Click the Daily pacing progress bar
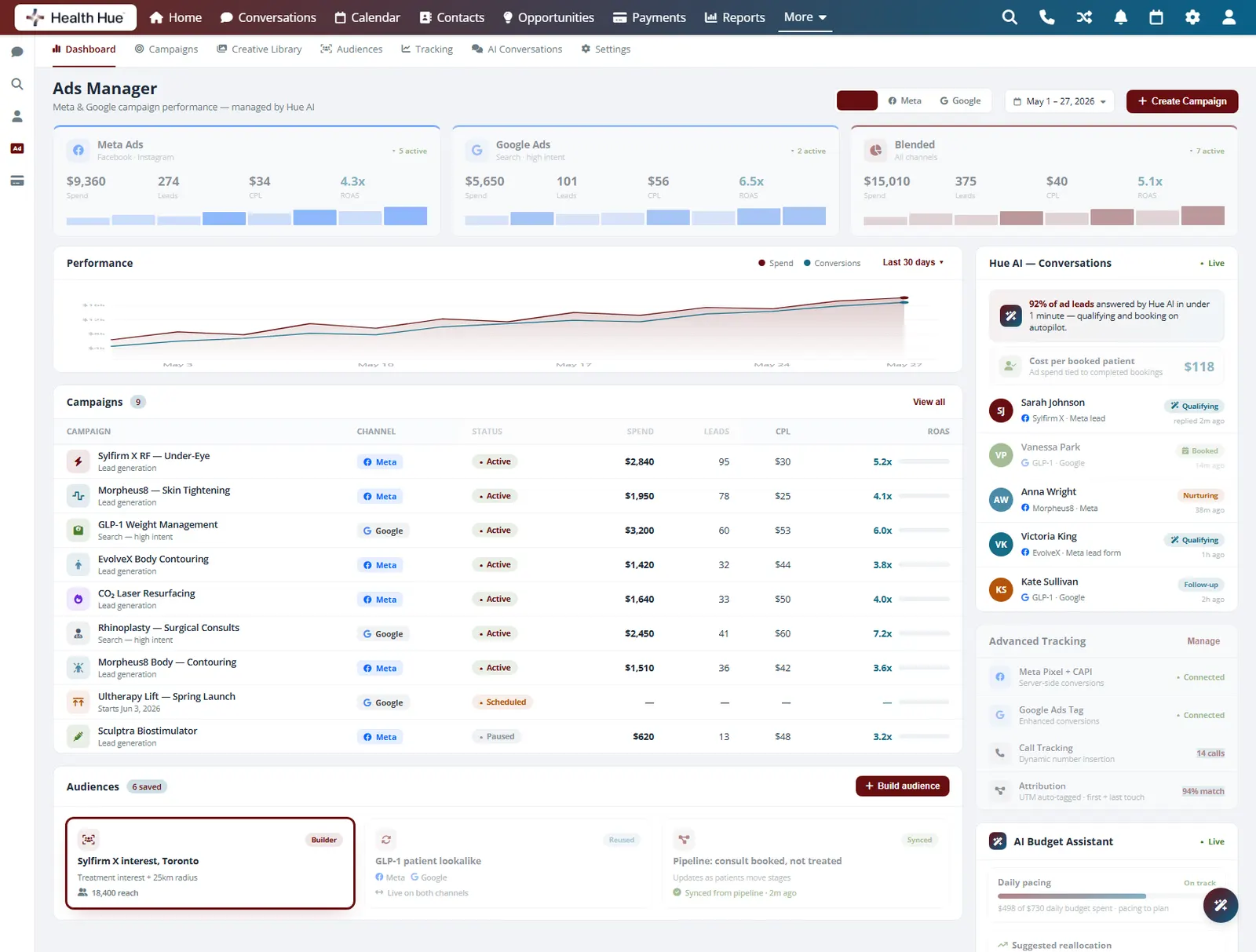Viewport: 1256px width, 952px height. (x=1107, y=895)
